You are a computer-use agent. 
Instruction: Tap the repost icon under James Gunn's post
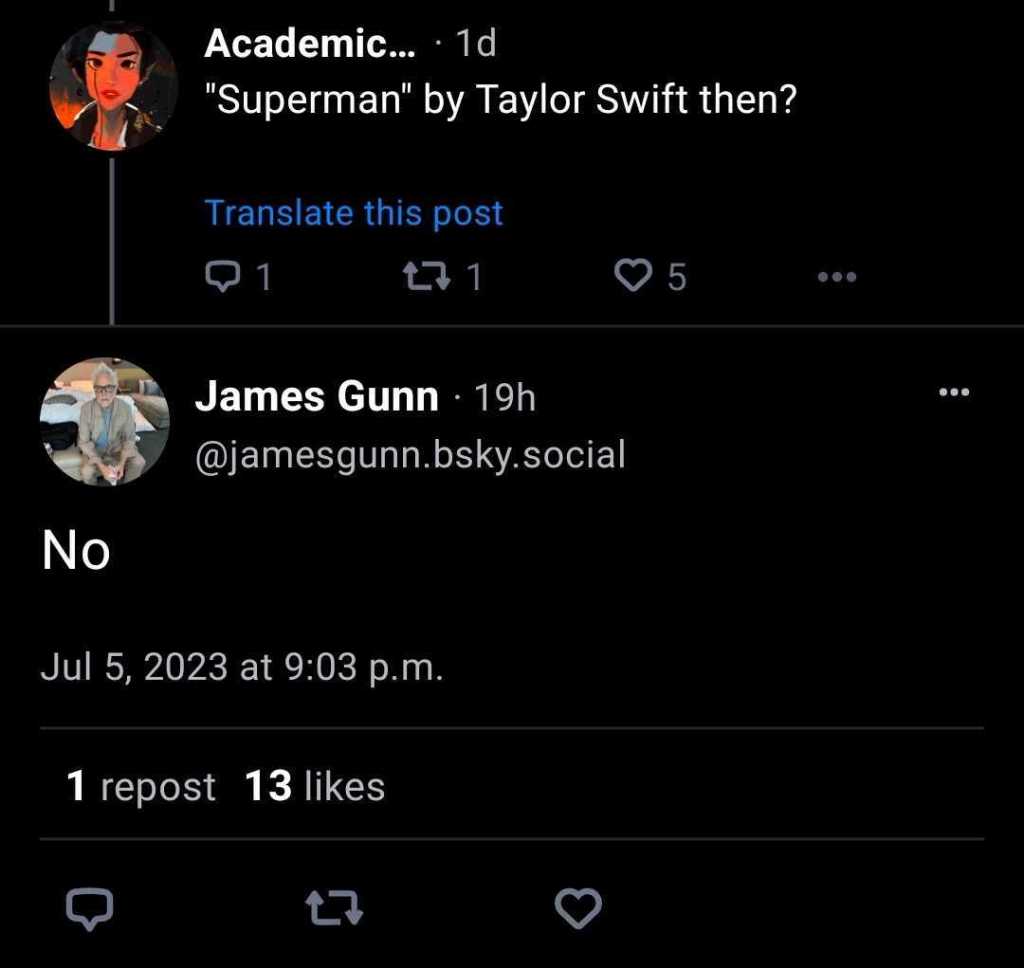click(x=333, y=908)
